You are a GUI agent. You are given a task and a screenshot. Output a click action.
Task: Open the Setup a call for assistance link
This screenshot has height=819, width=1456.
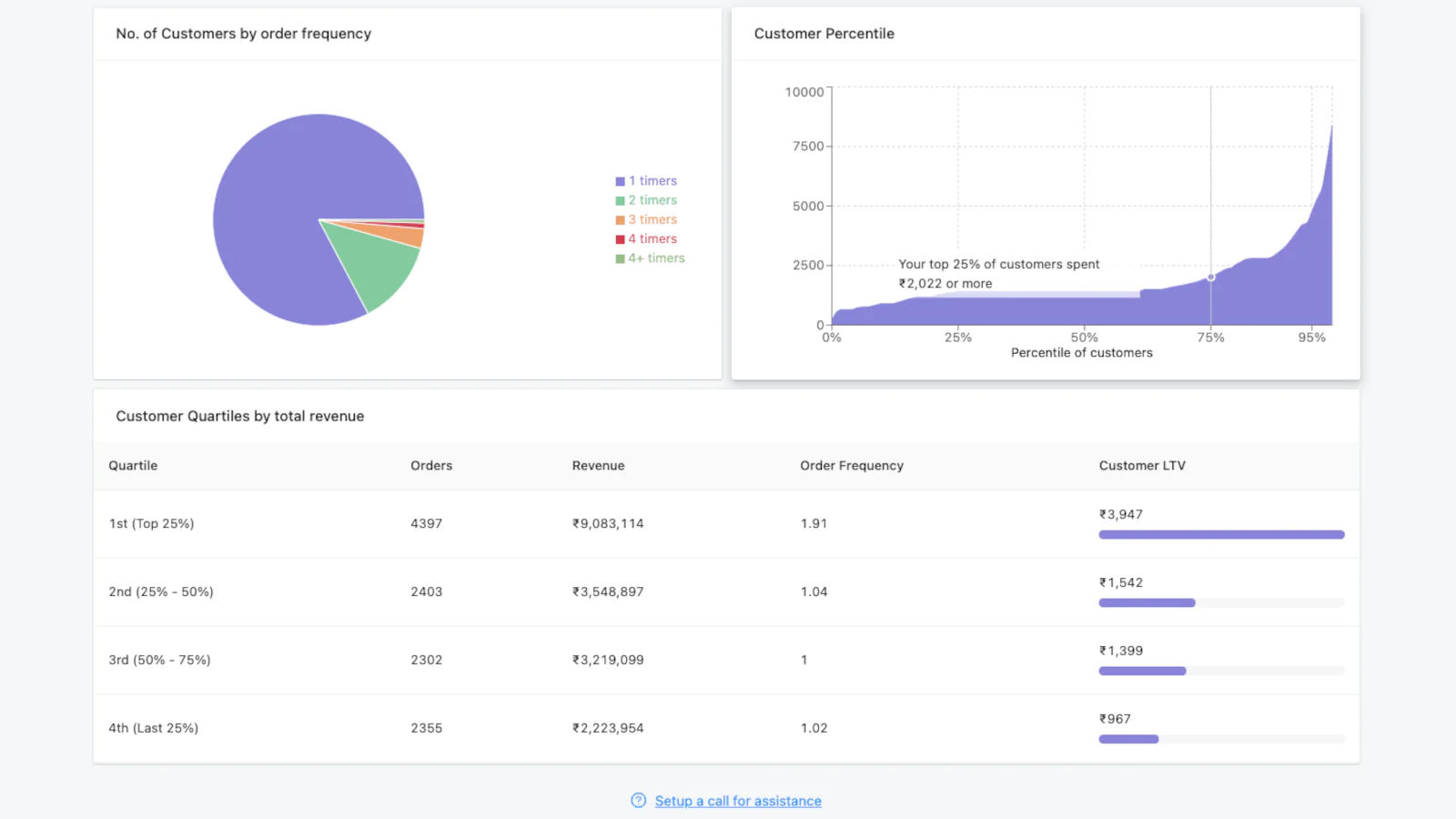[738, 801]
